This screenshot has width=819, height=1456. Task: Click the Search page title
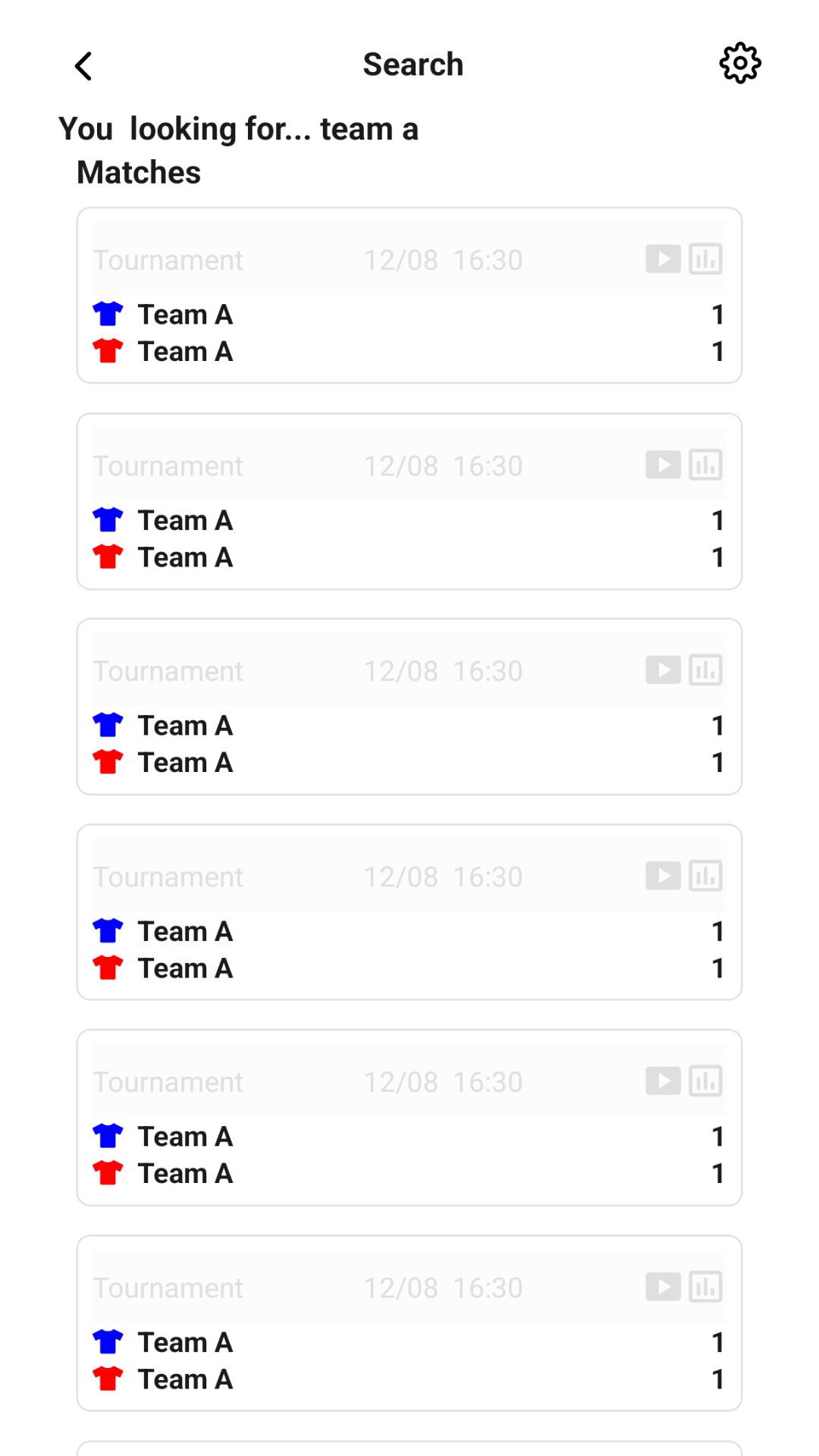(413, 64)
